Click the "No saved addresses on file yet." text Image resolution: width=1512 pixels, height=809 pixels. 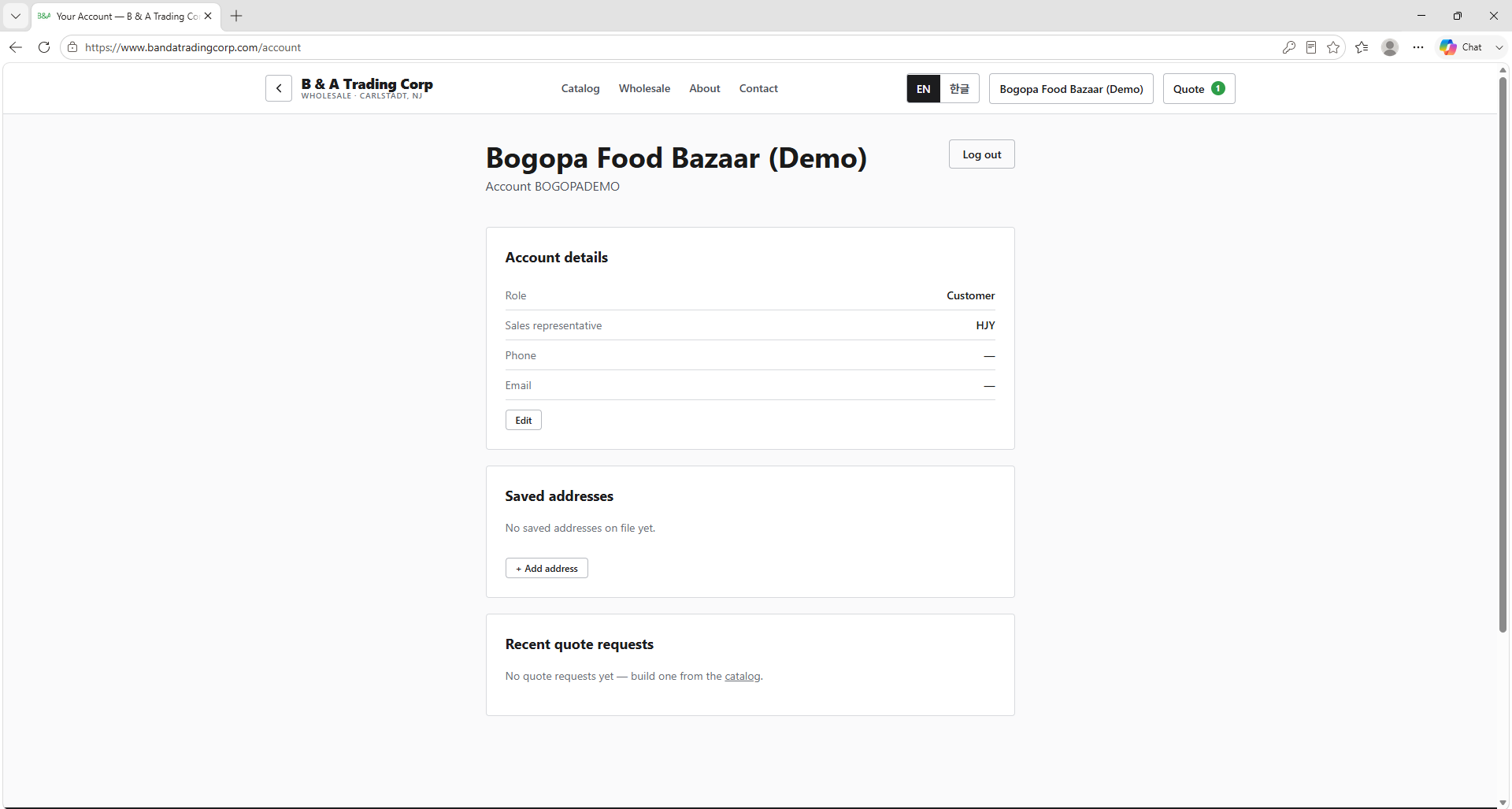[580, 528]
